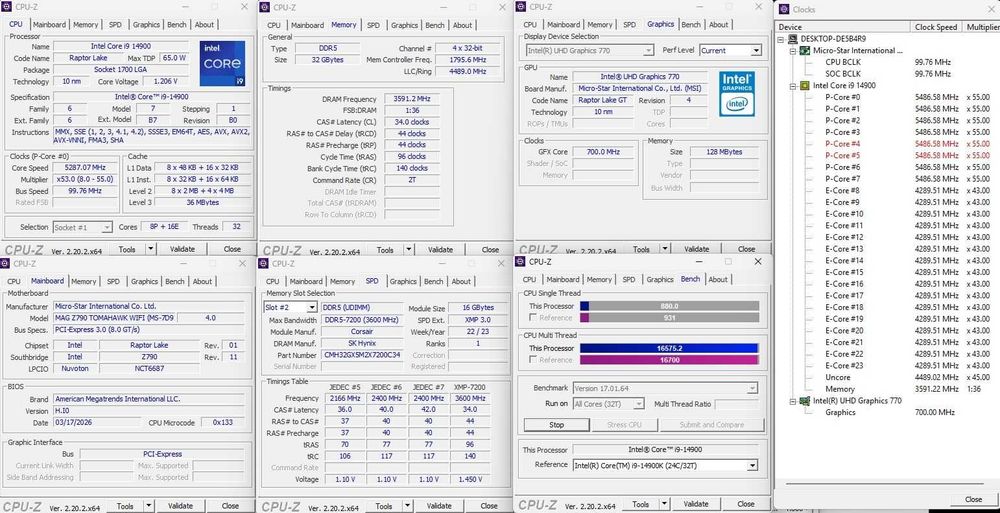This screenshot has height=513, width=1000.
Task: Click the Multiplier column header
Action: click(x=982, y=27)
